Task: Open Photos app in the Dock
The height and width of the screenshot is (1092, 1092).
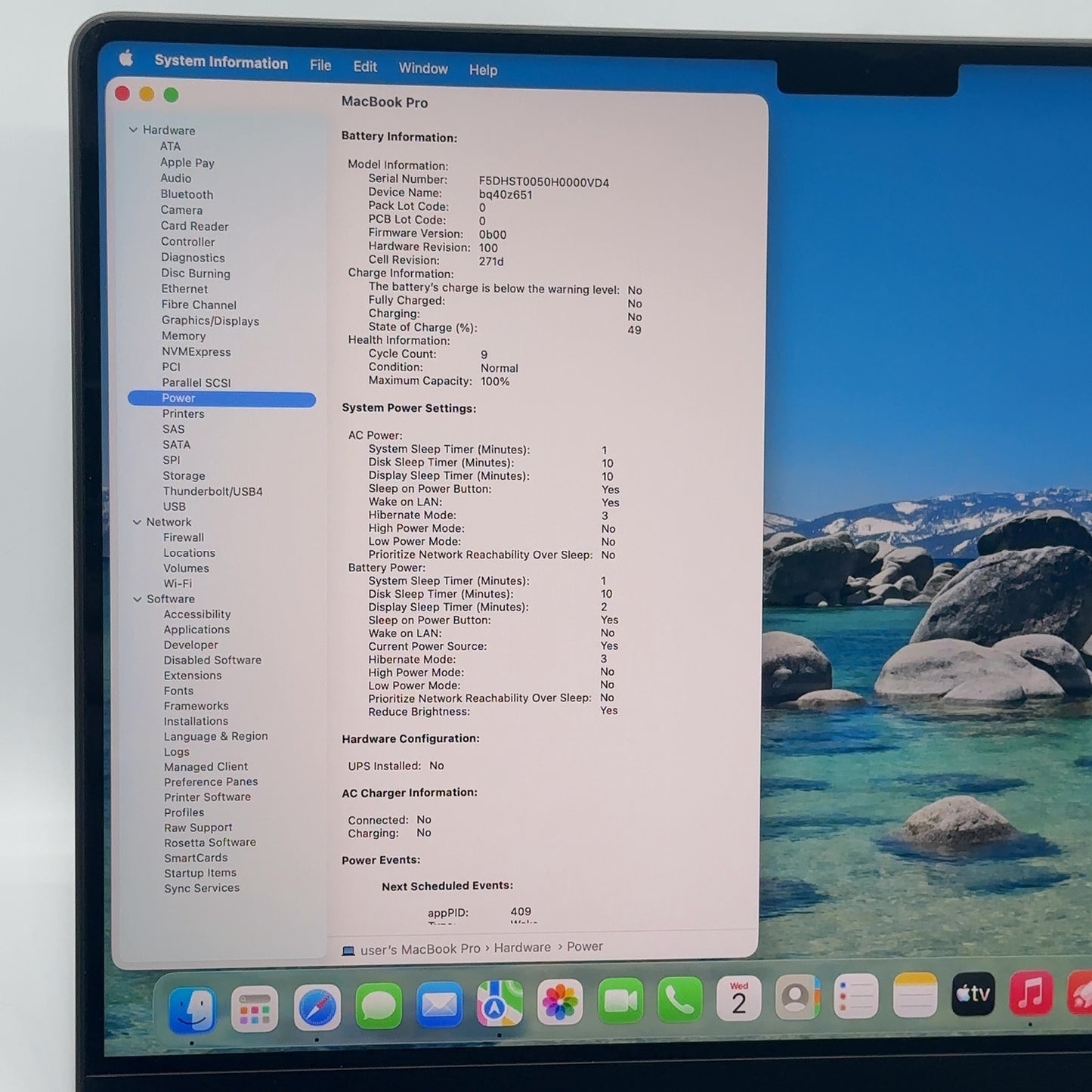Action: pos(560,1002)
